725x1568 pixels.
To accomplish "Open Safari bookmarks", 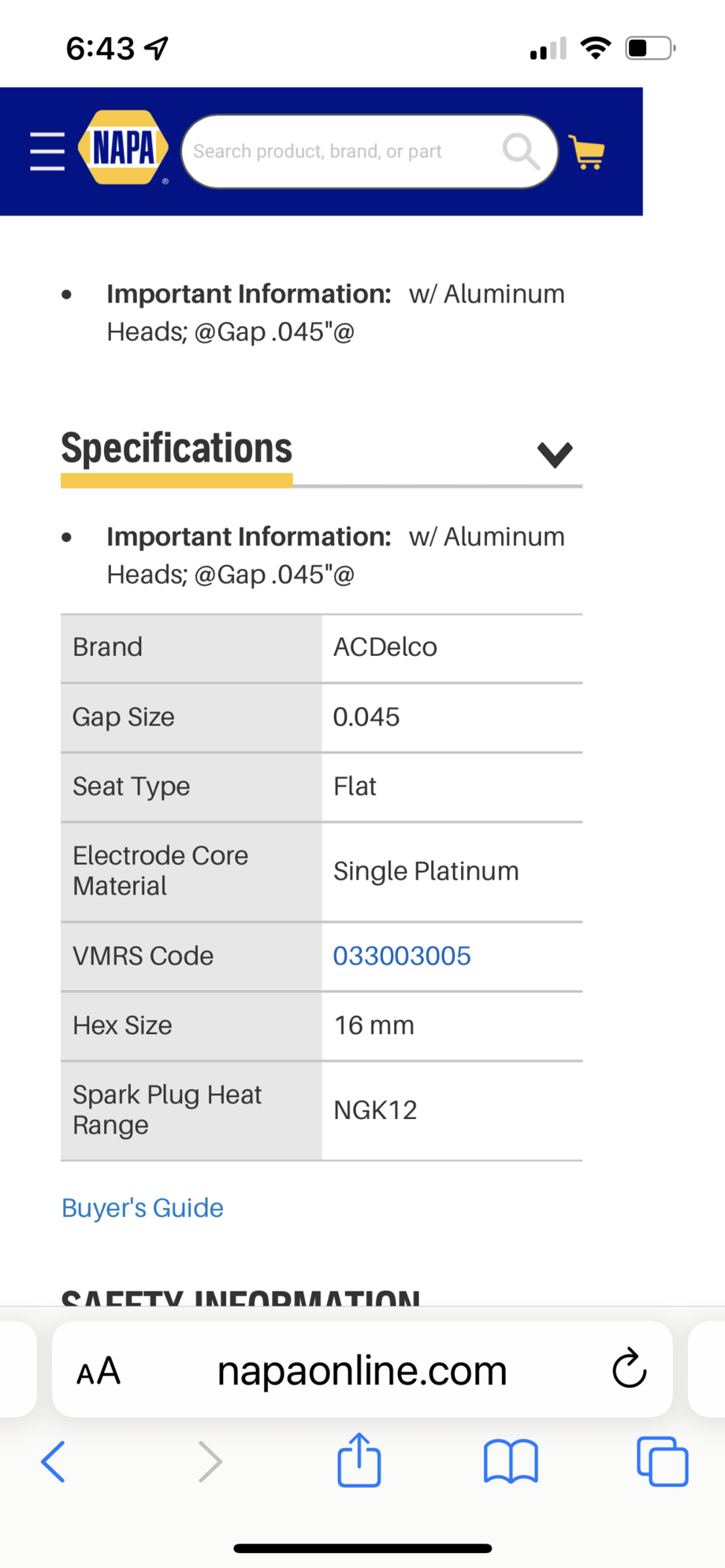I will click(x=511, y=1462).
